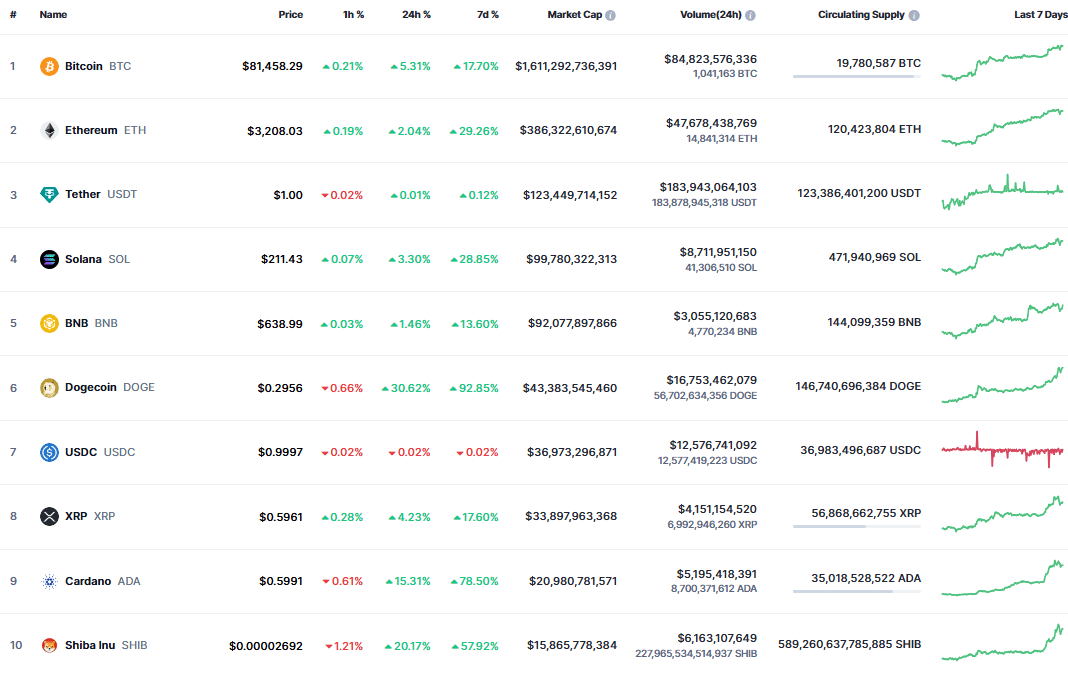Sort by the 7d % column header
Screen dimensions: 1068x675
pos(488,14)
